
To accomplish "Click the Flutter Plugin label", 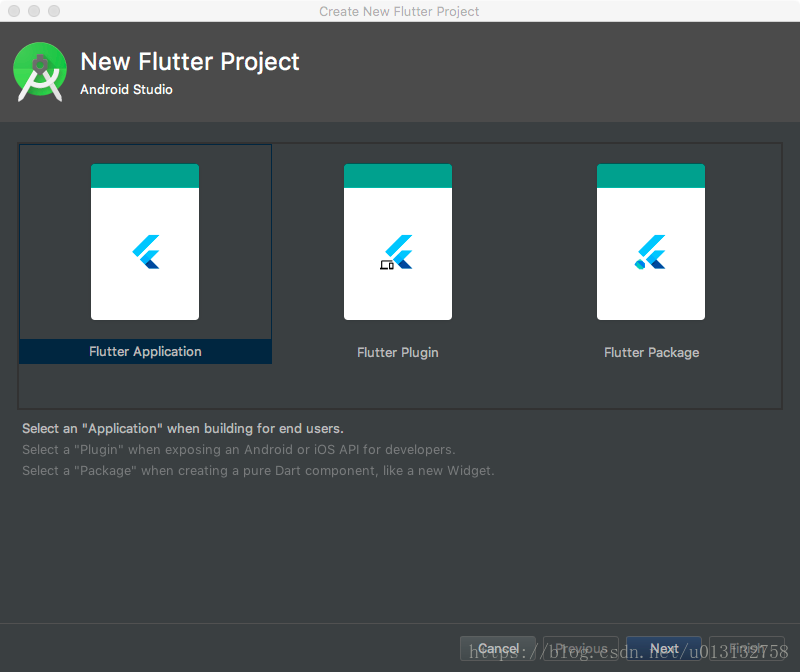I will point(398,353).
